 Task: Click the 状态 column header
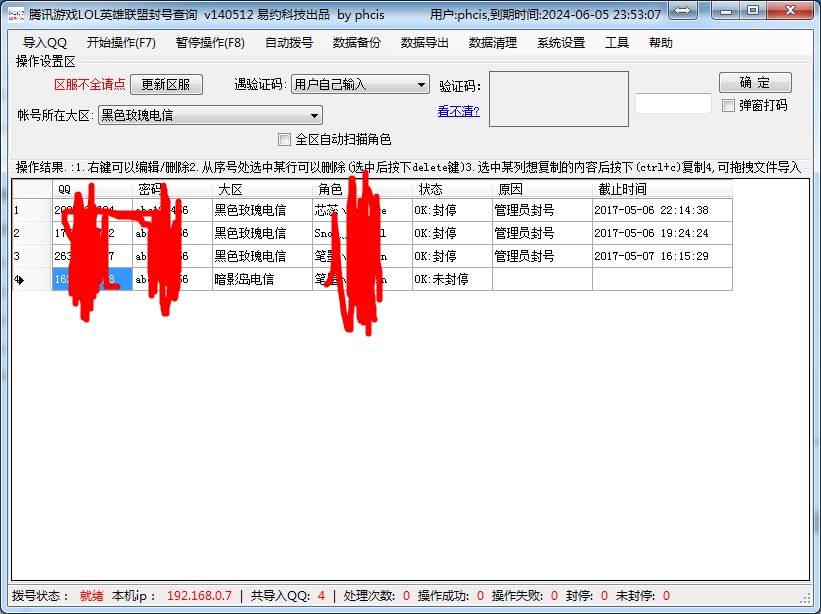pos(452,189)
